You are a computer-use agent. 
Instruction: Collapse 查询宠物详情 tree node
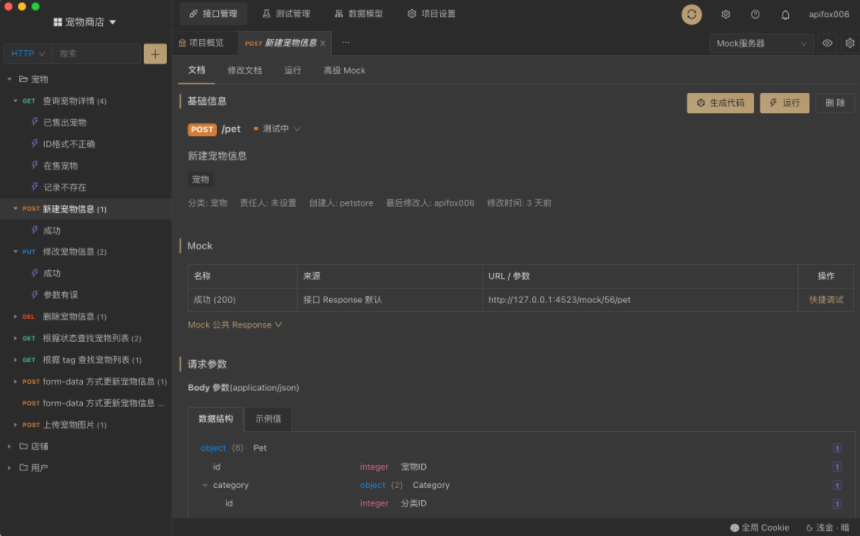[x=15, y=100]
